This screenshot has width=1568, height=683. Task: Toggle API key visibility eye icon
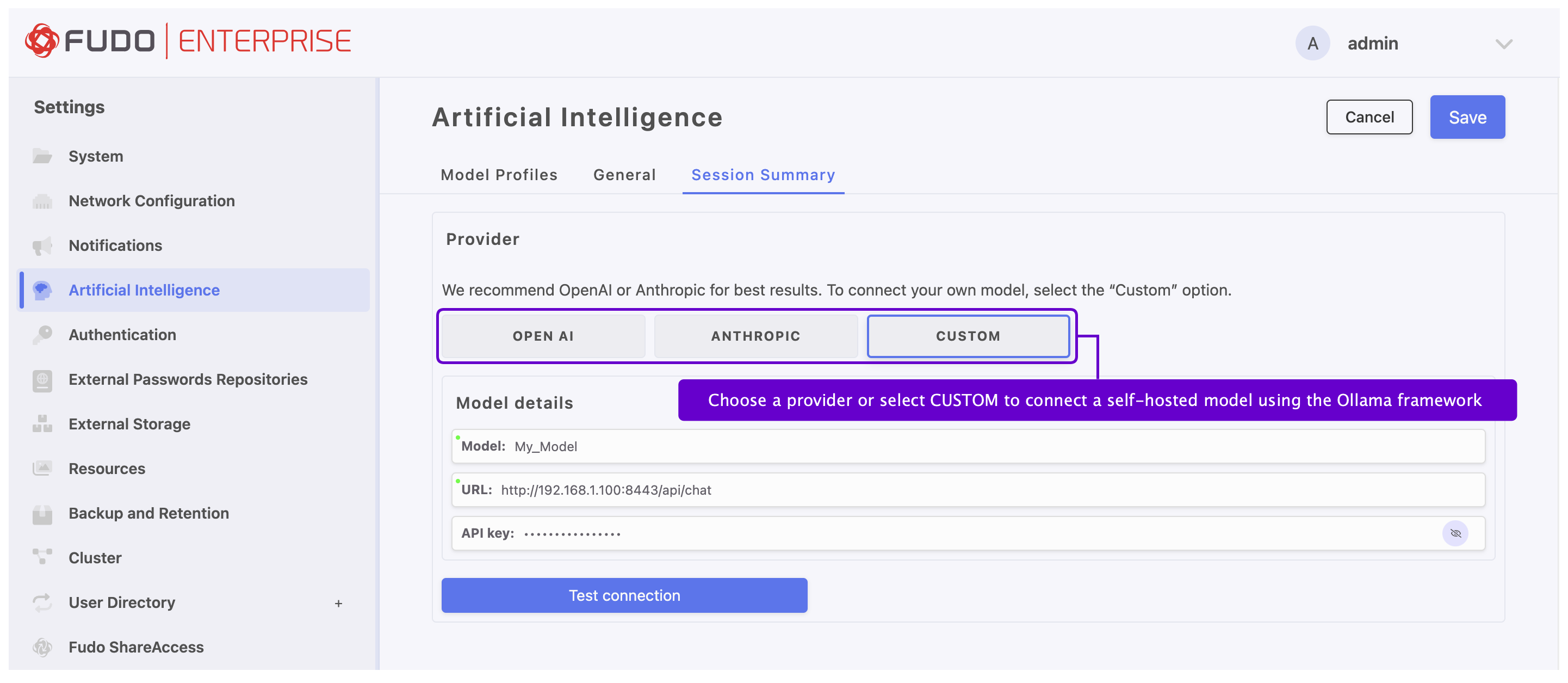point(1455,534)
